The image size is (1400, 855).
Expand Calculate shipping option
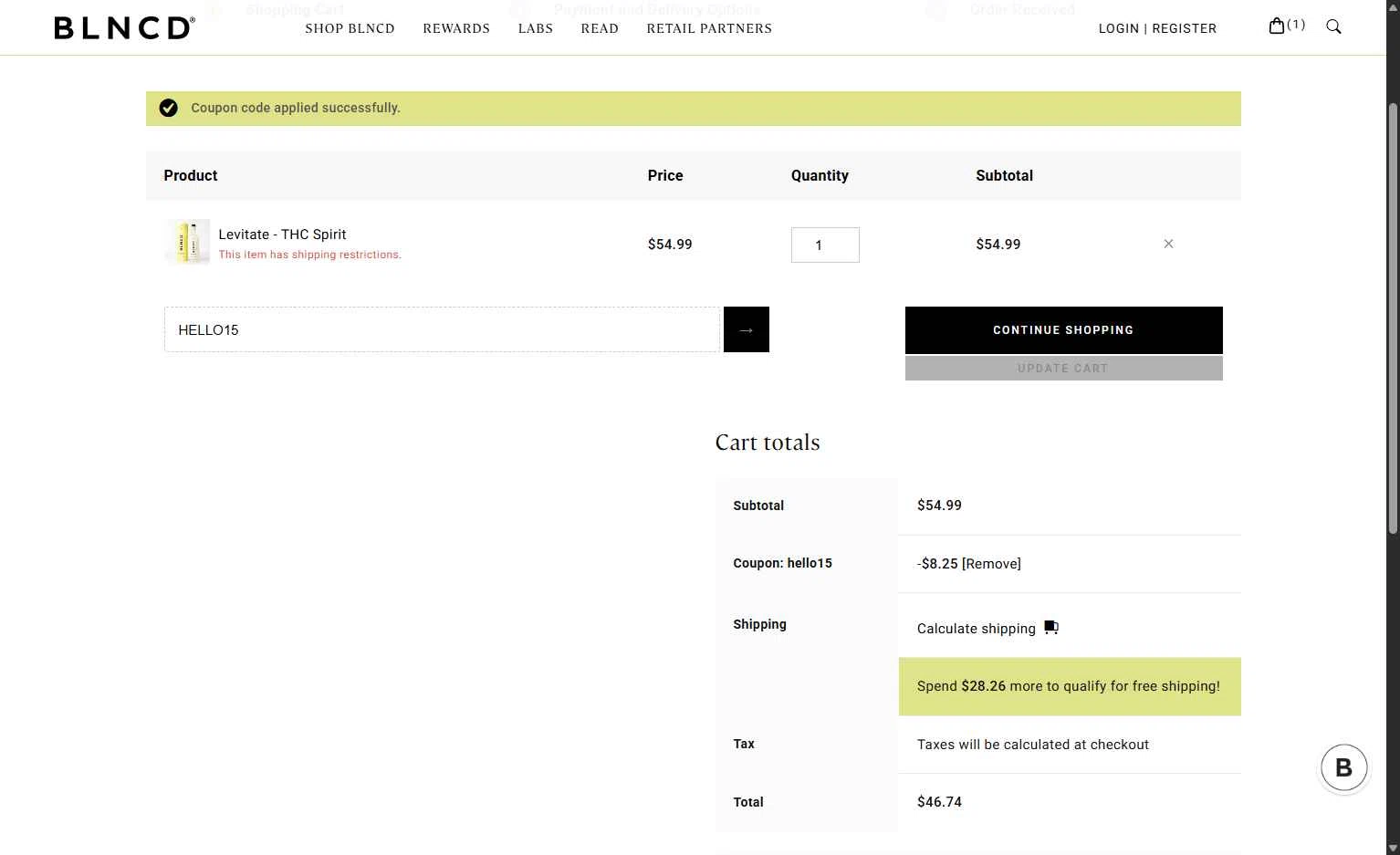(977, 629)
